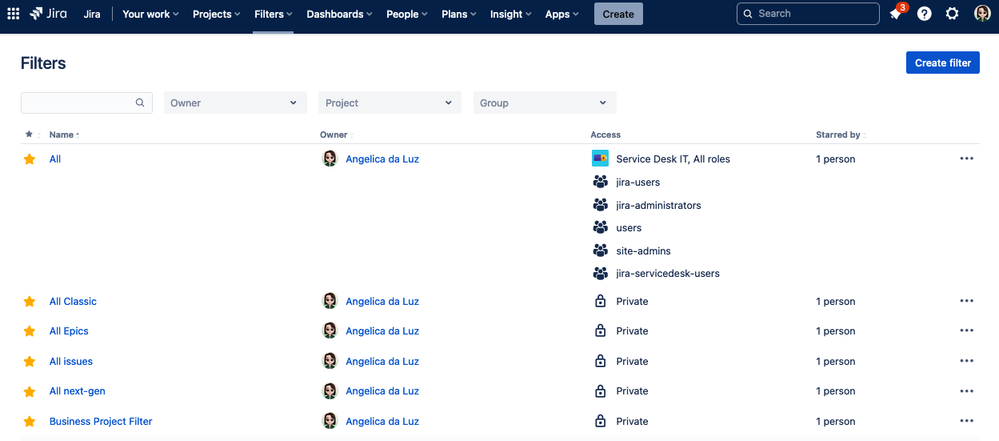The width and height of the screenshot is (999, 441).
Task: Open the app switcher grid icon
Action: [x=13, y=13]
